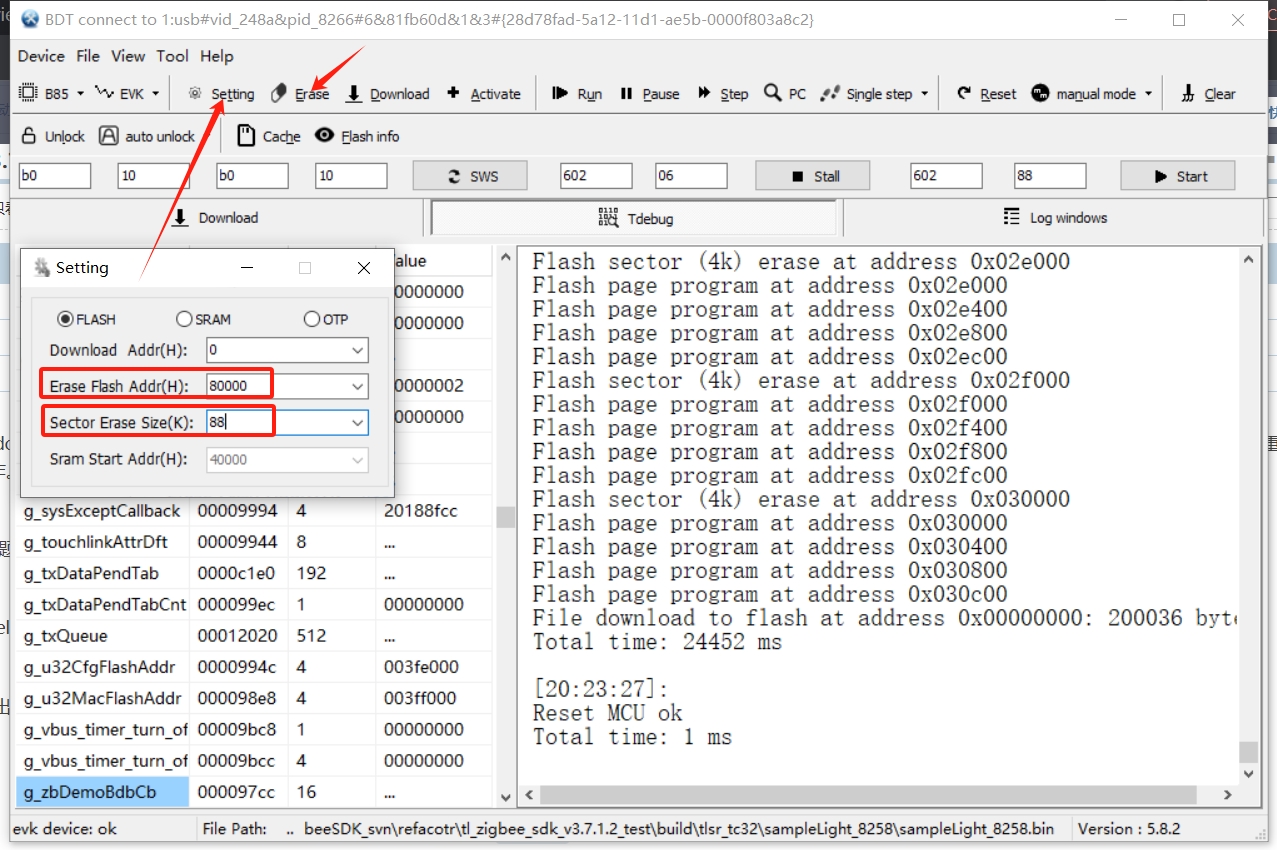This screenshot has height=850, width=1277.
Task: Click the Clear toolbar button
Action: [1208, 94]
